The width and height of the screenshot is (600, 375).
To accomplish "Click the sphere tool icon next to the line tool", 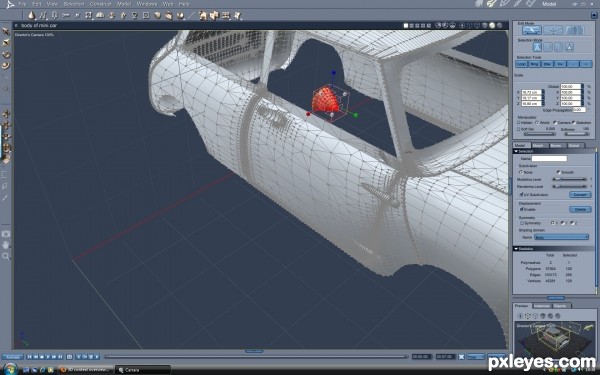I will [x=180, y=15].
